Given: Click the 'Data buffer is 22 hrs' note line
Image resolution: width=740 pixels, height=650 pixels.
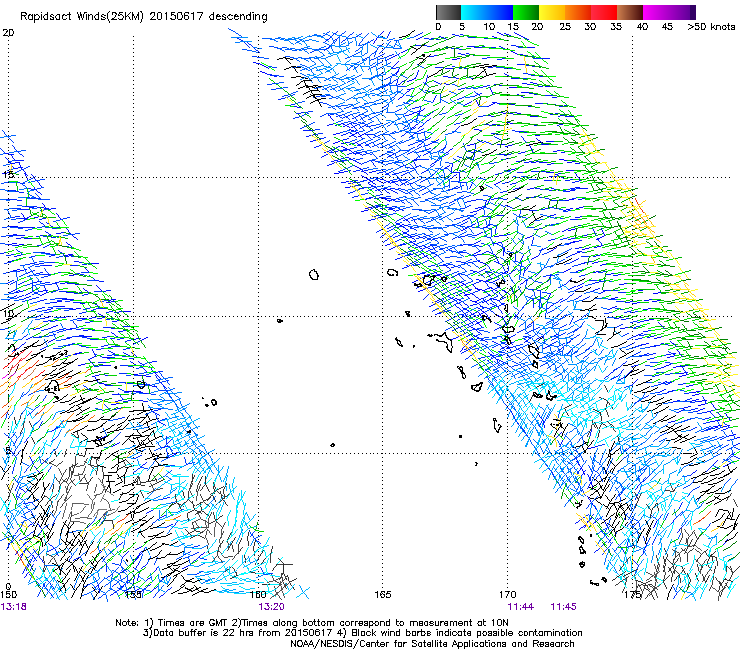Looking at the screenshot, I should point(362,633).
